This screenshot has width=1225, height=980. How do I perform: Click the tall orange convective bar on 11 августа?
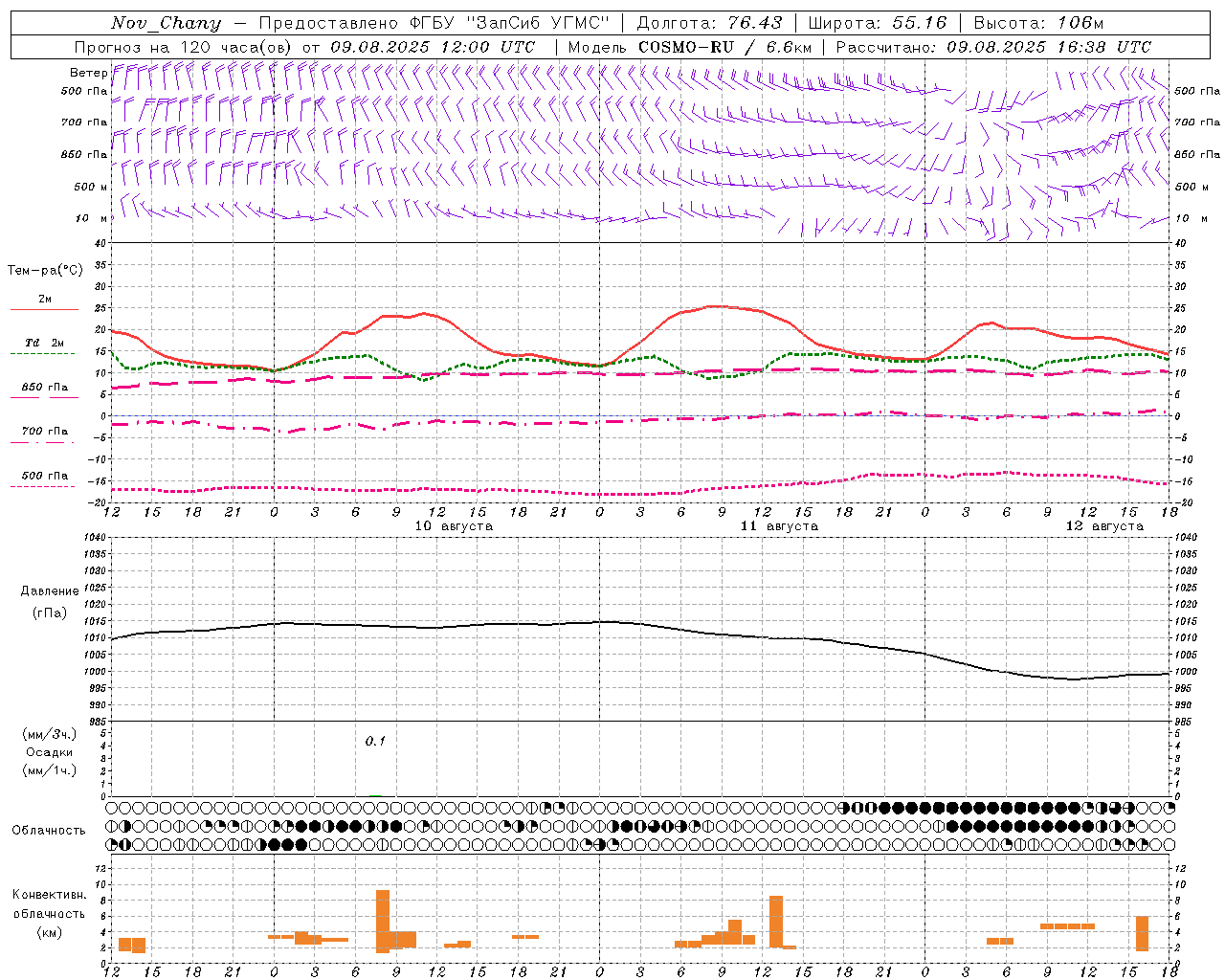776,922
